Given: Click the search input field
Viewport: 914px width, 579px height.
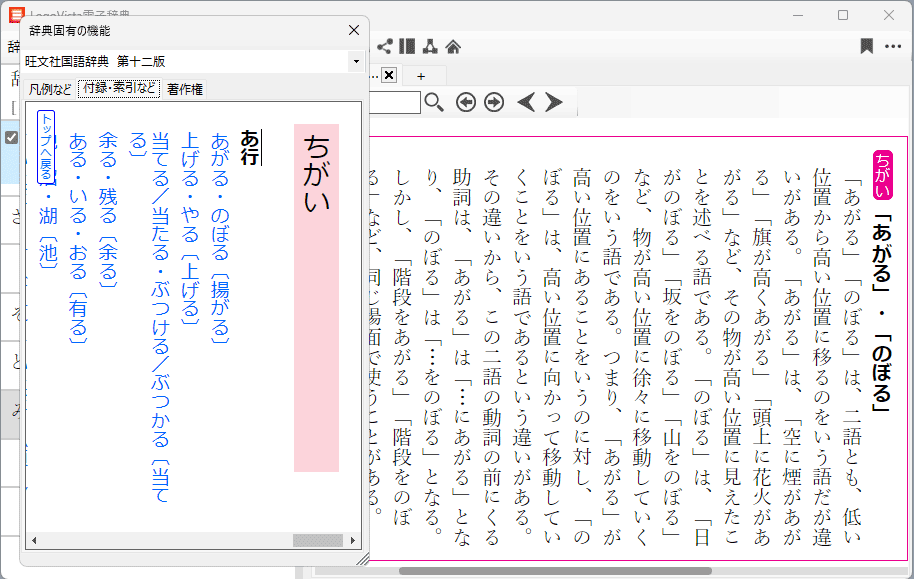Looking at the screenshot, I should [x=395, y=102].
